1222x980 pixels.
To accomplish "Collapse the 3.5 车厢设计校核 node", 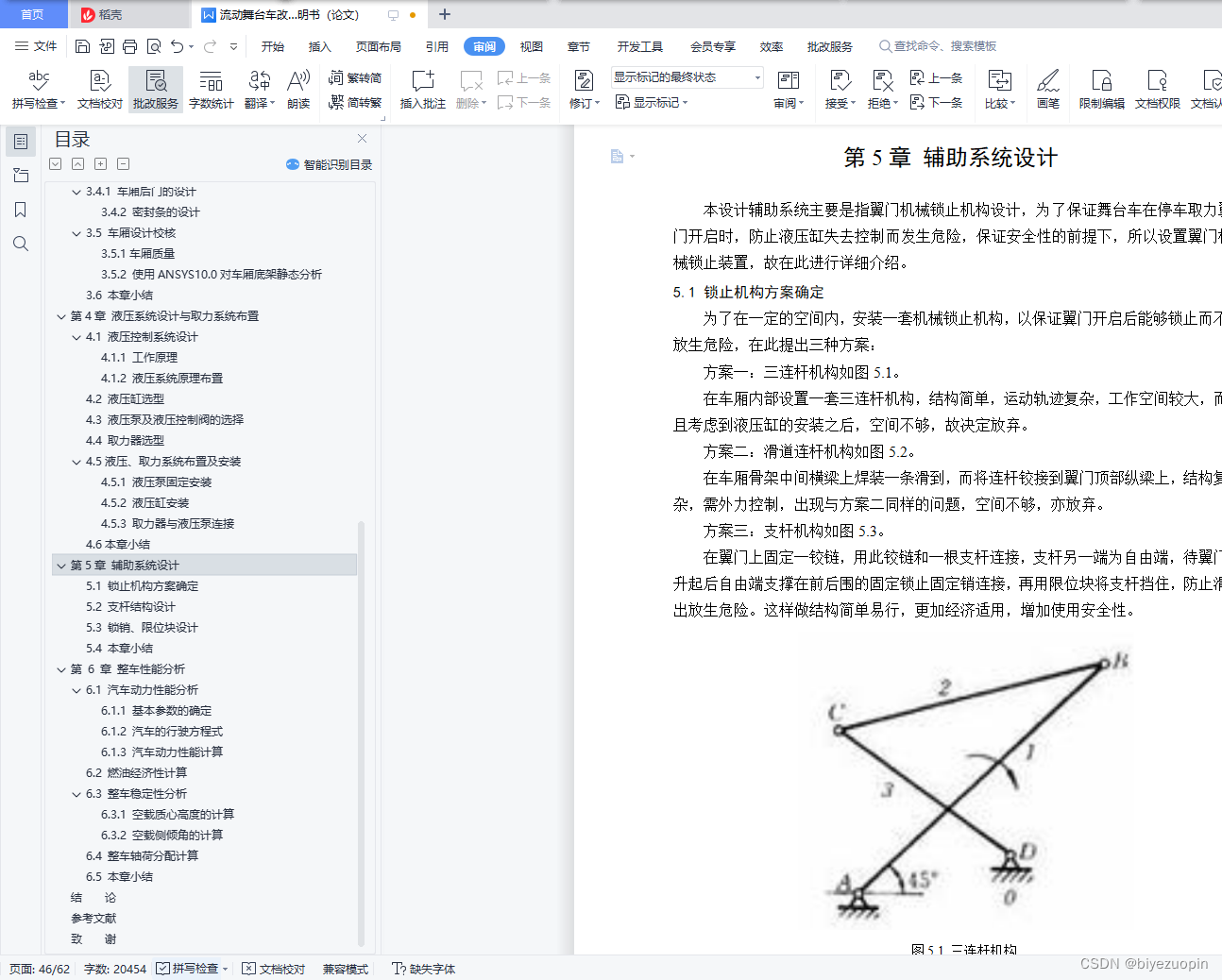I will 76,233.
